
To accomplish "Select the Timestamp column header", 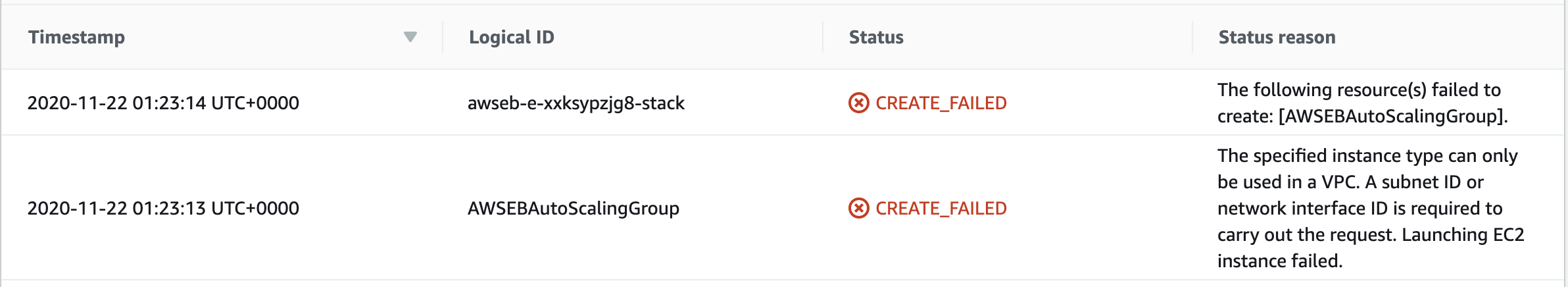I will (76, 37).
